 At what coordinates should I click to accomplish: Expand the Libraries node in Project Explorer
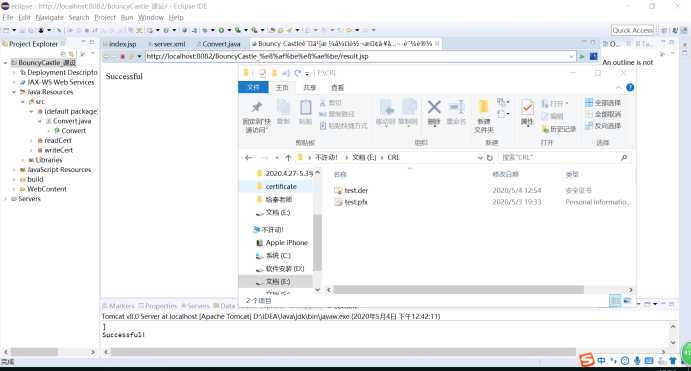[23, 160]
